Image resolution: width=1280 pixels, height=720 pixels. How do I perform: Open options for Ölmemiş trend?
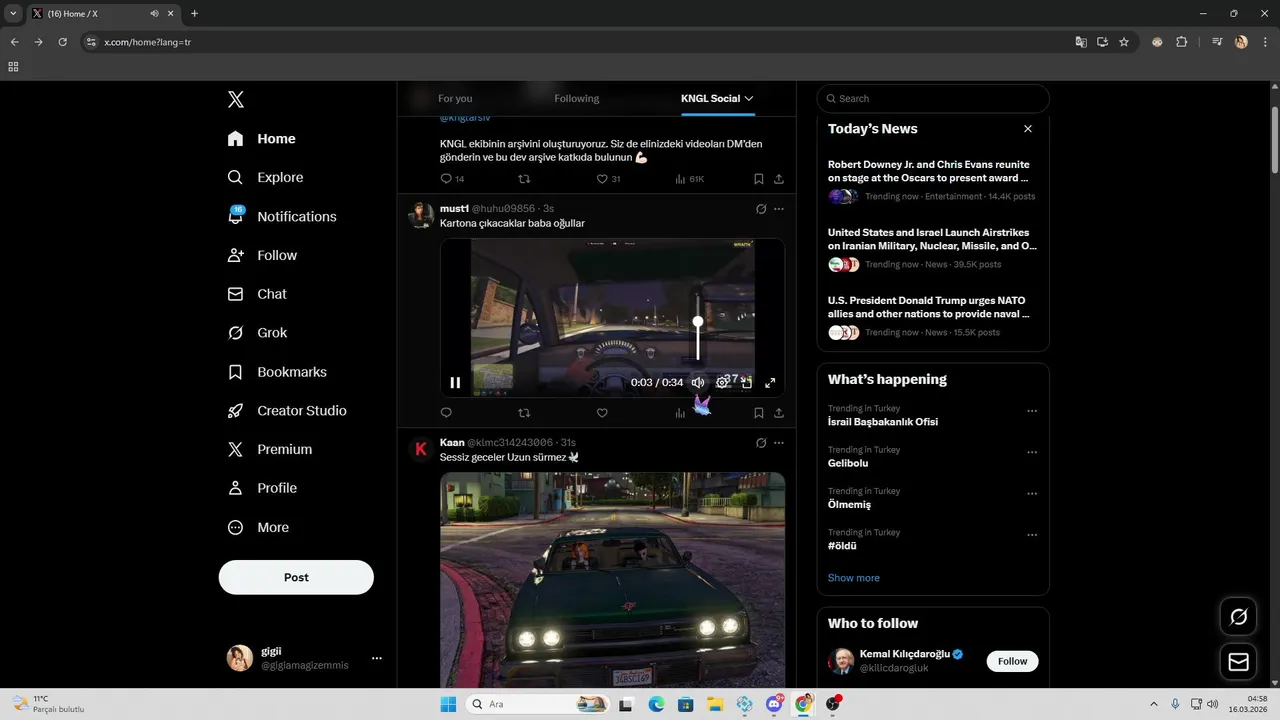click(1032, 494)
